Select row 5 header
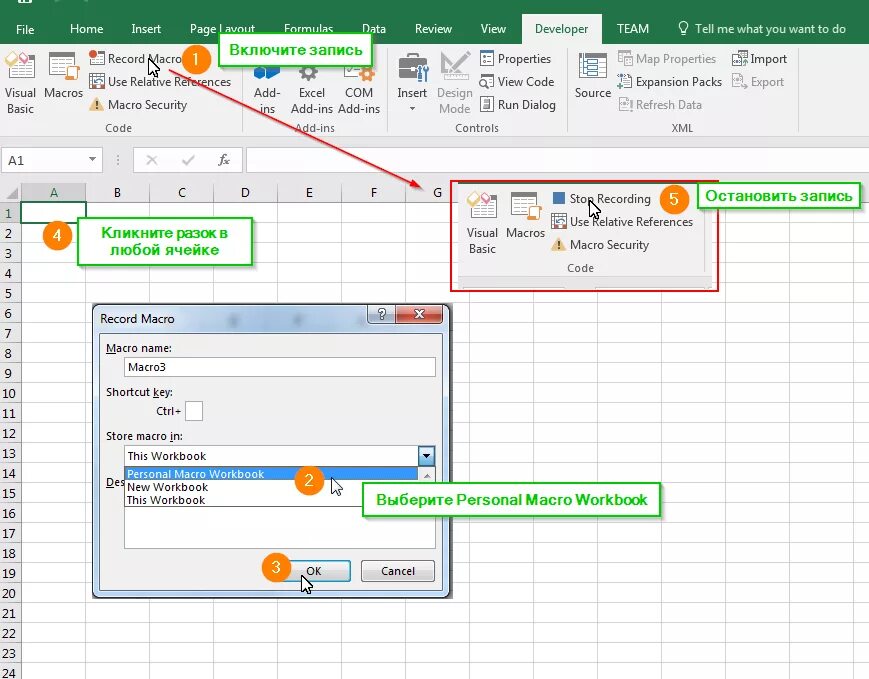This screenshot has width=869, height=679. click(8, 293)
